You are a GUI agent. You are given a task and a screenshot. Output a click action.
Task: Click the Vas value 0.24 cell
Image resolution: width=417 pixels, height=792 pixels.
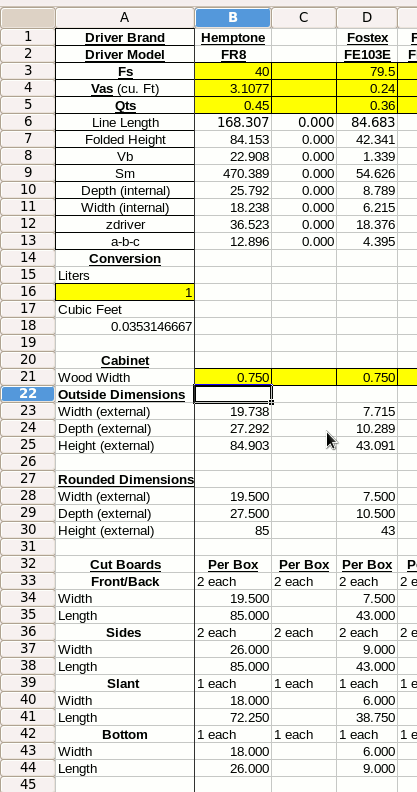[x=367, y=89]
